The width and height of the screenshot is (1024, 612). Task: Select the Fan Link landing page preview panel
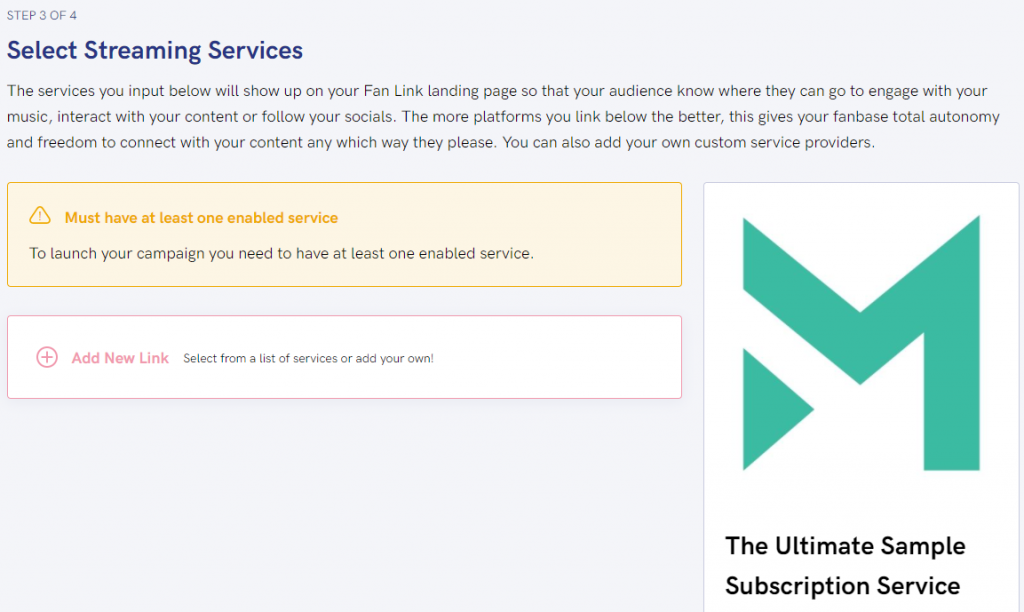tap(861, 395)
